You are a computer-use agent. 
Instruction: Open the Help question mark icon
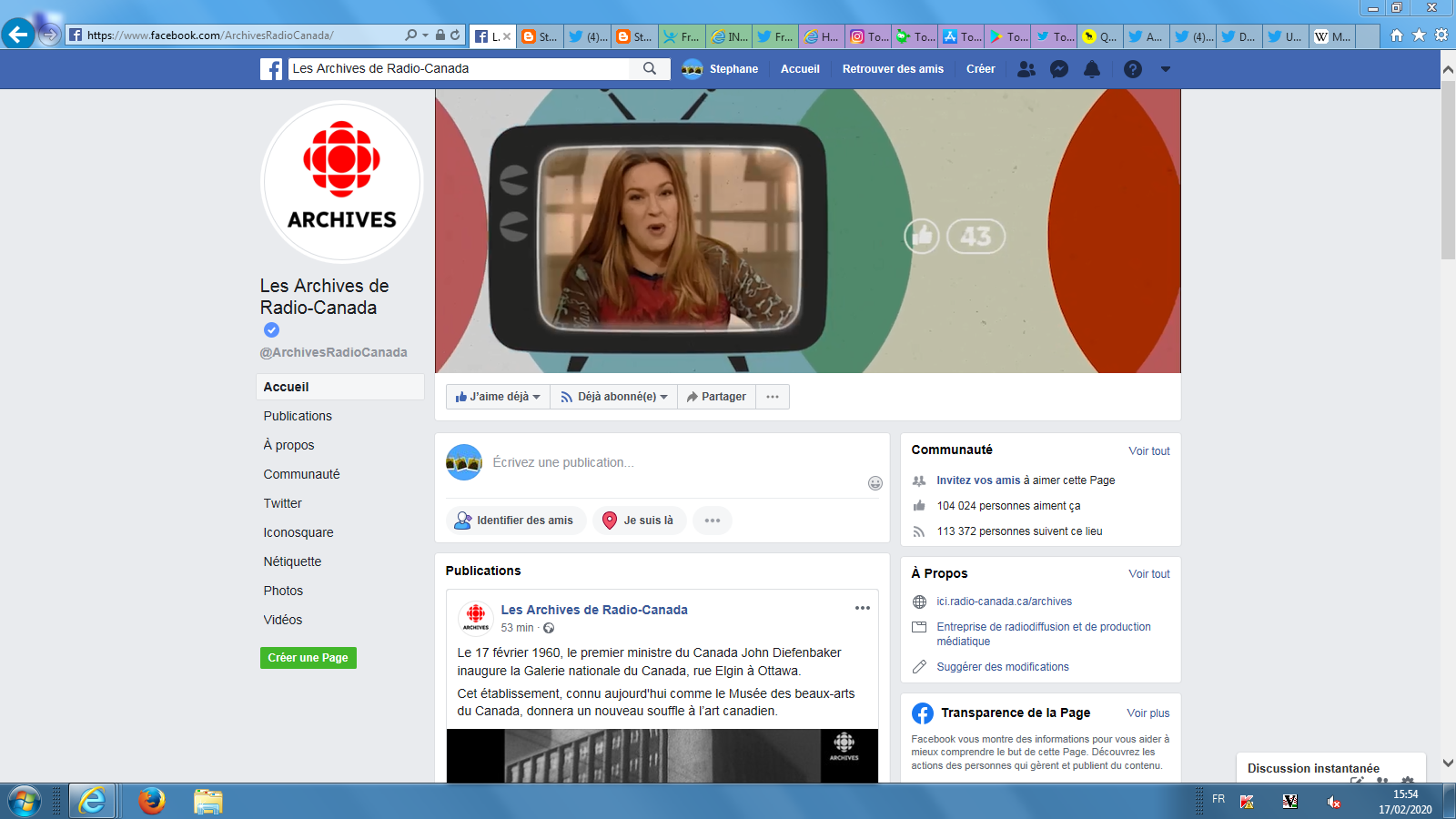(1133, 69)
